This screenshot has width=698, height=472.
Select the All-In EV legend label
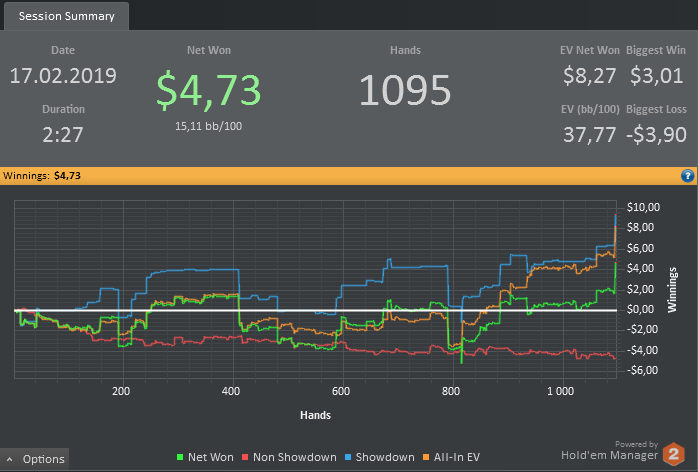[x=457, y=457]
